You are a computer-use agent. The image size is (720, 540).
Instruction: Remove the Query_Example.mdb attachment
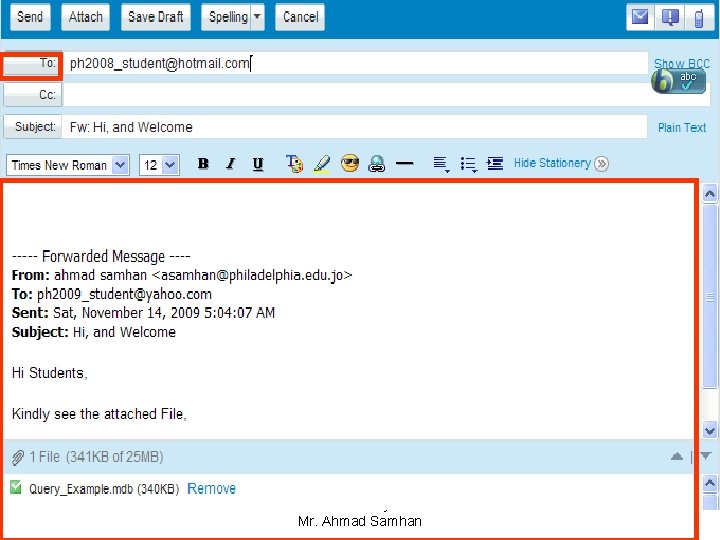coord(211,489)
